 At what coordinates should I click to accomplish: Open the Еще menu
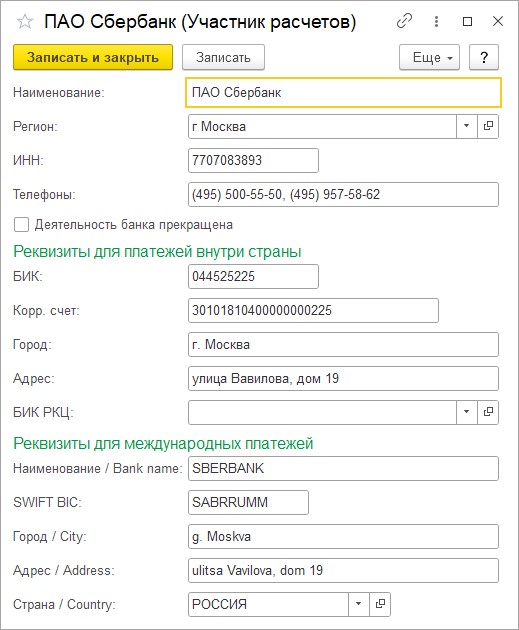(429, 57)
